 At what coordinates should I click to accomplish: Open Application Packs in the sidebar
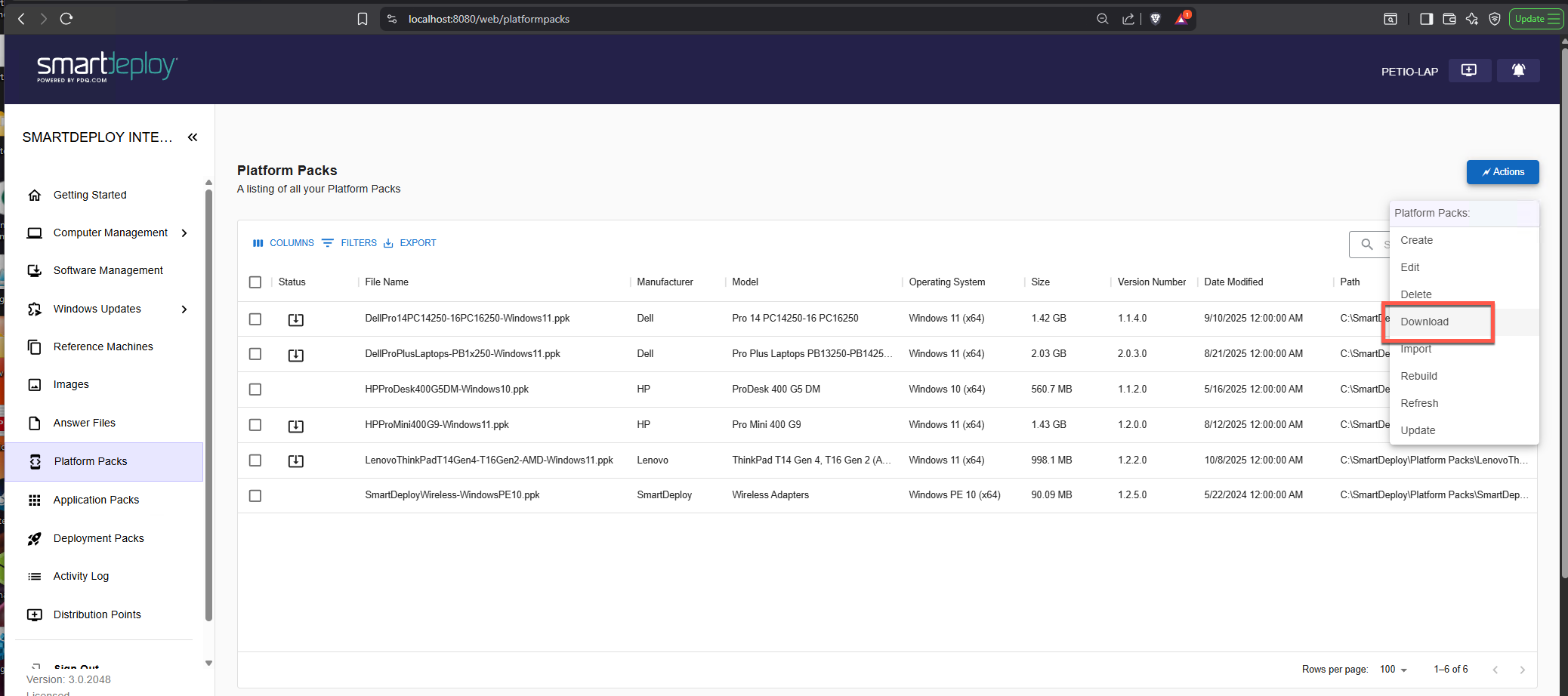pos(96,500)
